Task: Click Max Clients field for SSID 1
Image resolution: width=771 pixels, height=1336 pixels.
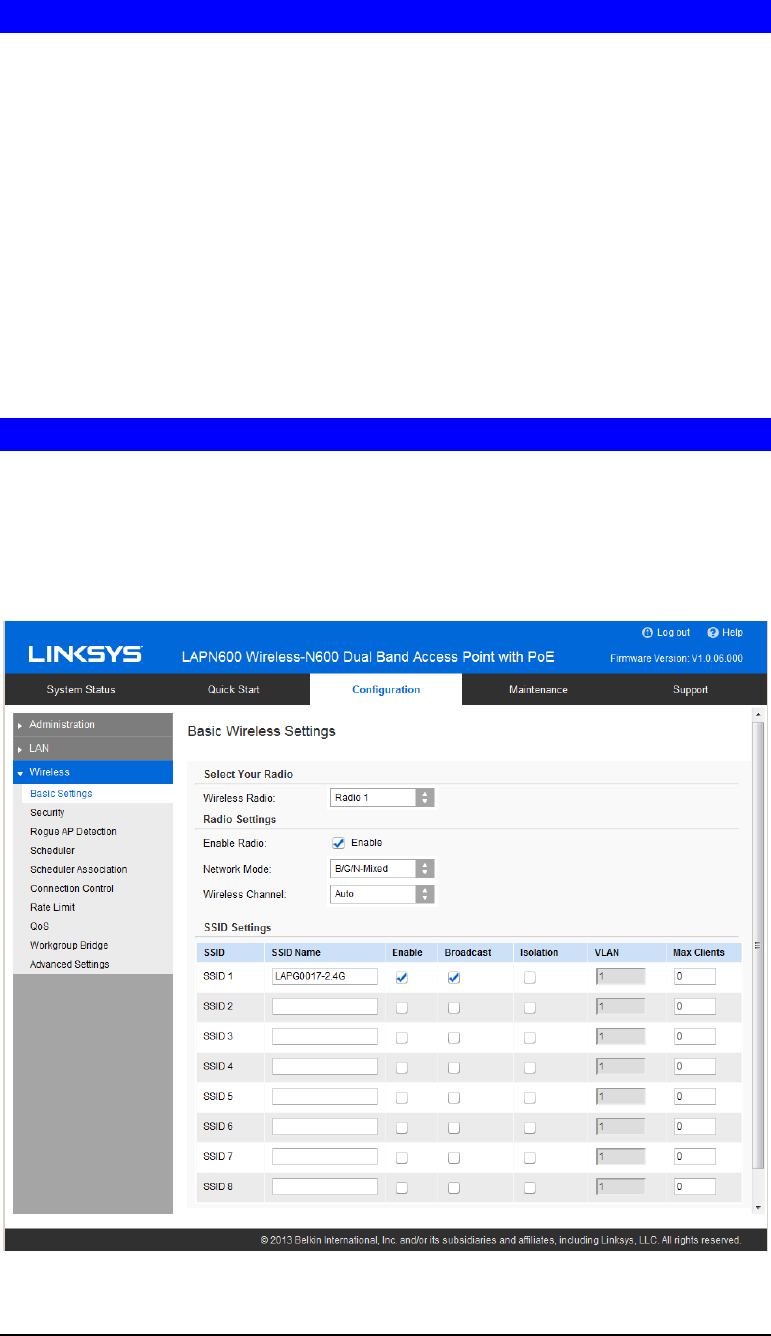Action: [x=695, y=976]
